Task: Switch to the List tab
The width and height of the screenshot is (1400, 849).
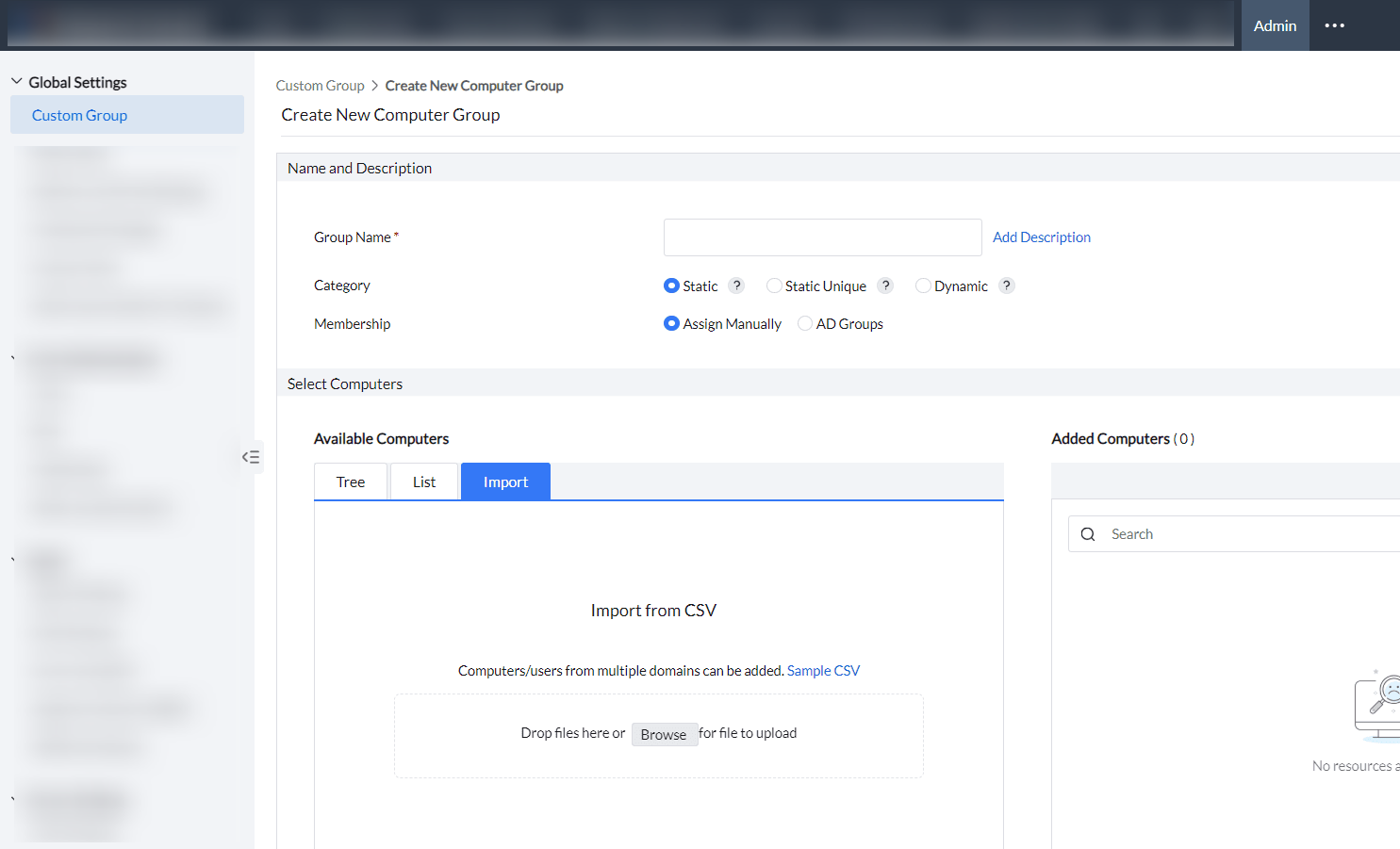Action: click(x=423, y=481)
